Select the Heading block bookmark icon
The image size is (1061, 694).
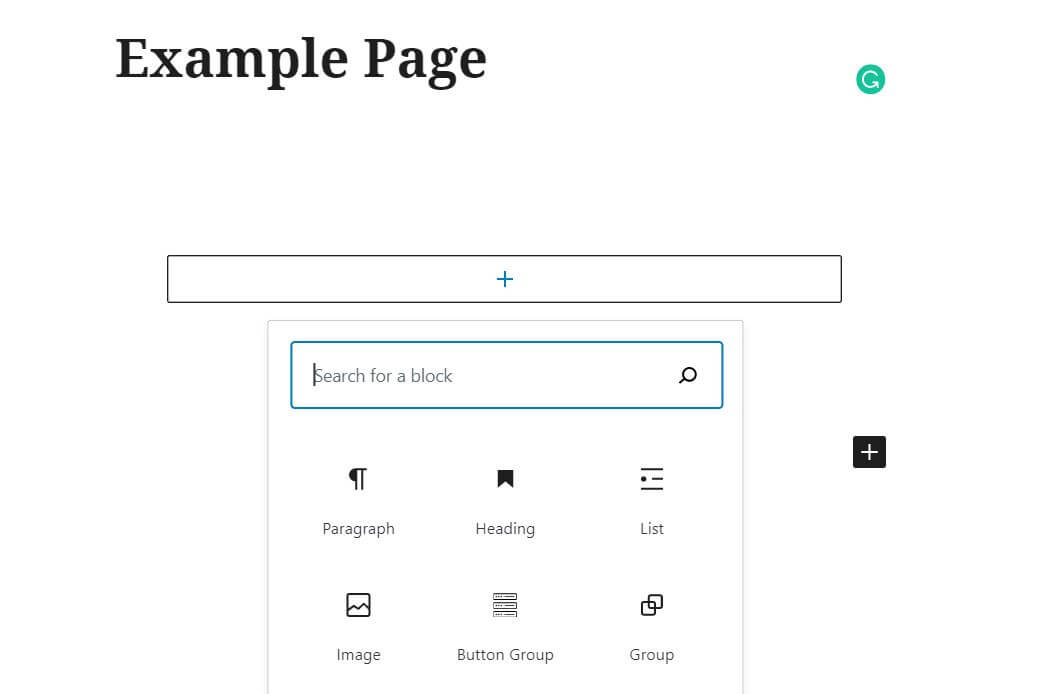[x=505, y=479]
